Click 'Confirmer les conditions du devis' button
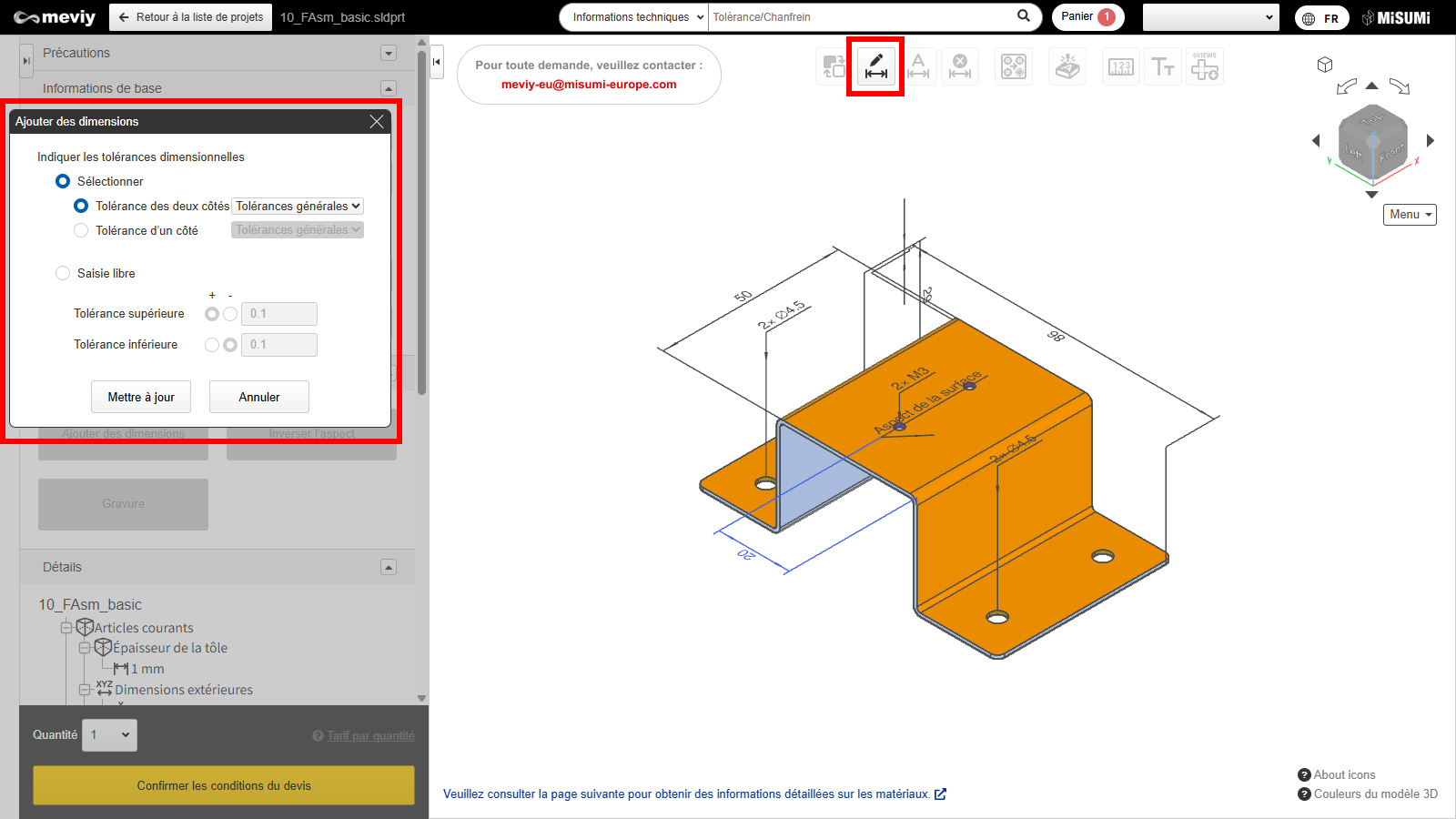This screenshot has width=1456, height=819. [224, 785]
